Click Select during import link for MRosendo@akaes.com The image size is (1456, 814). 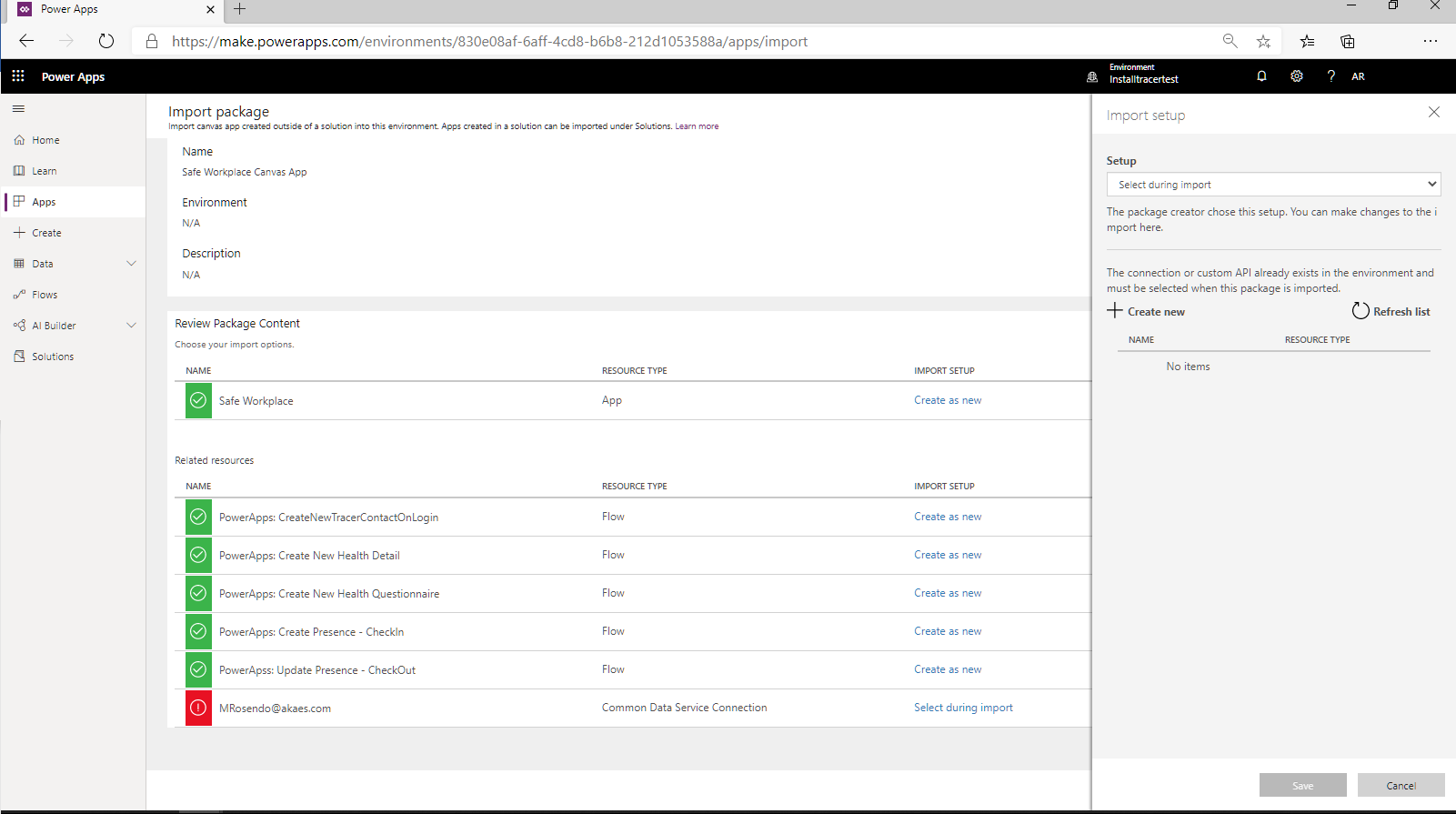point(963,708)
